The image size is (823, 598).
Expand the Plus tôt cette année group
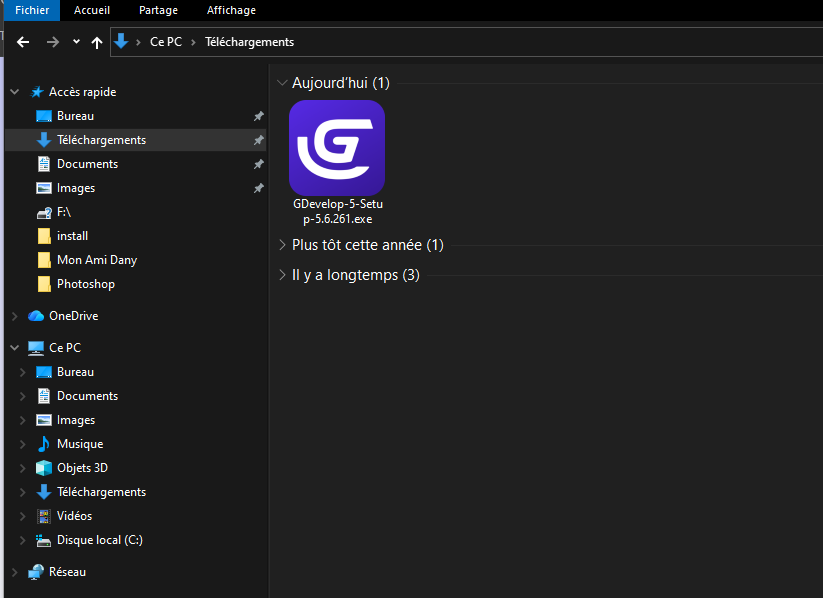click(x=282, y=245)
